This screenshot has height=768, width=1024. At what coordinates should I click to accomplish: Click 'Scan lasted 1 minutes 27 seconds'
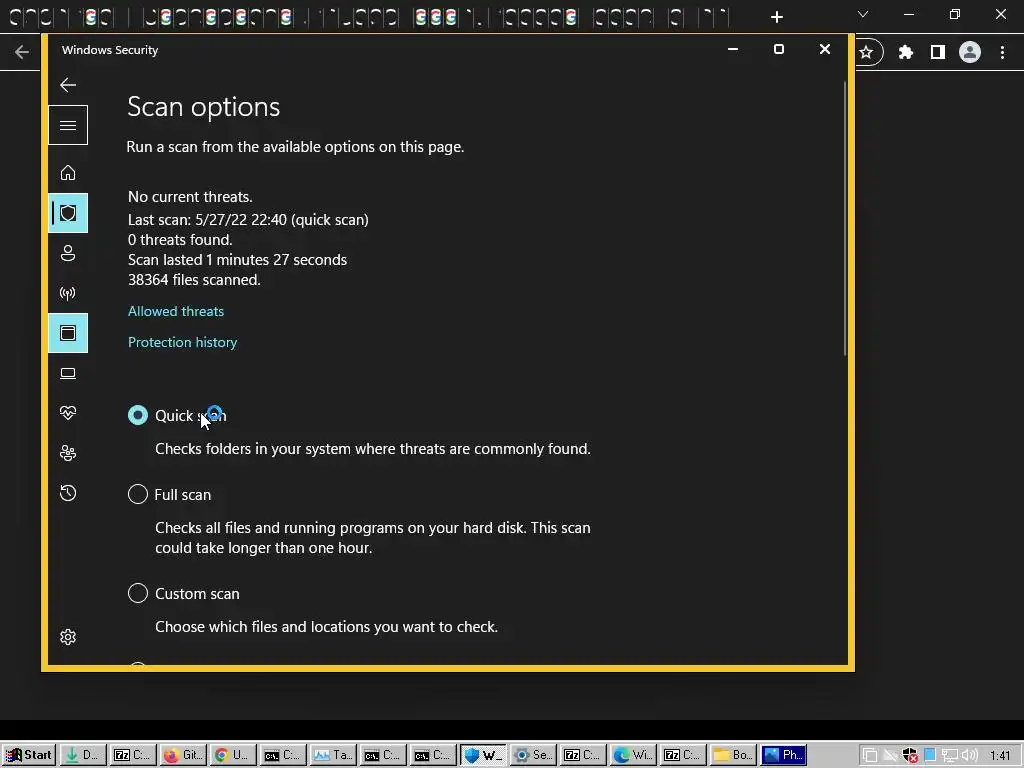tap(238, 259)
